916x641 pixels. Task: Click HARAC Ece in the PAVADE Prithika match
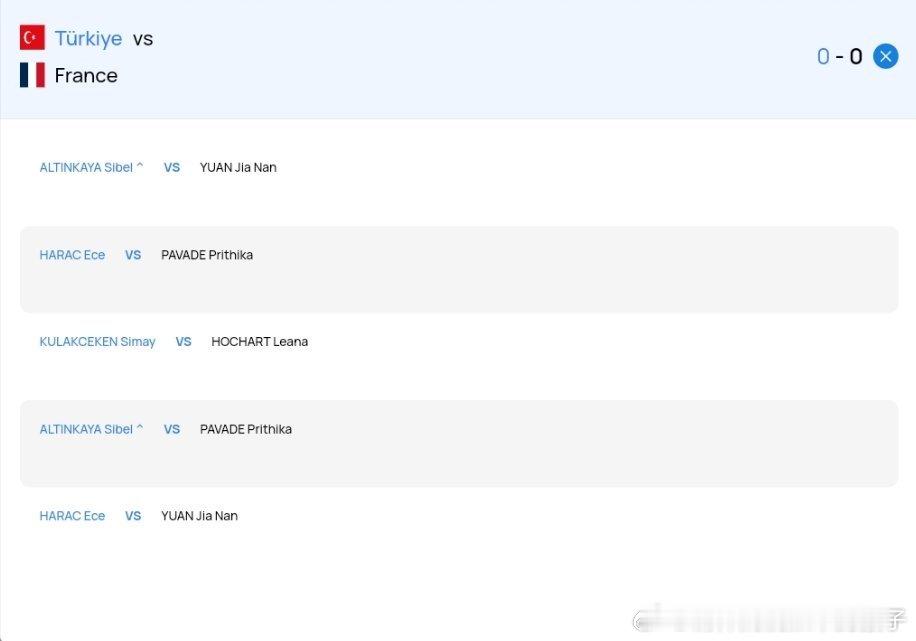[x=72, y=255]
